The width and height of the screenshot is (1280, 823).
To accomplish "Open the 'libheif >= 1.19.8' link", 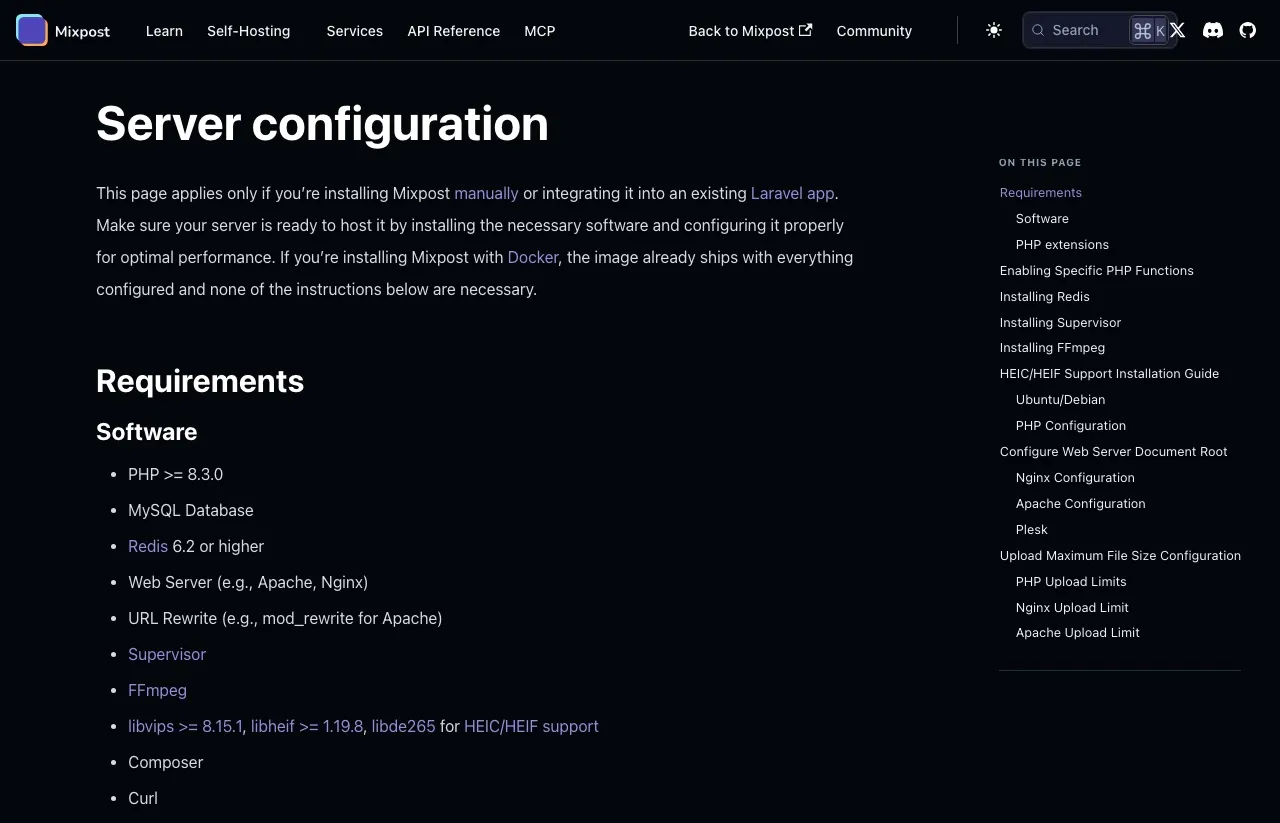I will pos(307,726).
